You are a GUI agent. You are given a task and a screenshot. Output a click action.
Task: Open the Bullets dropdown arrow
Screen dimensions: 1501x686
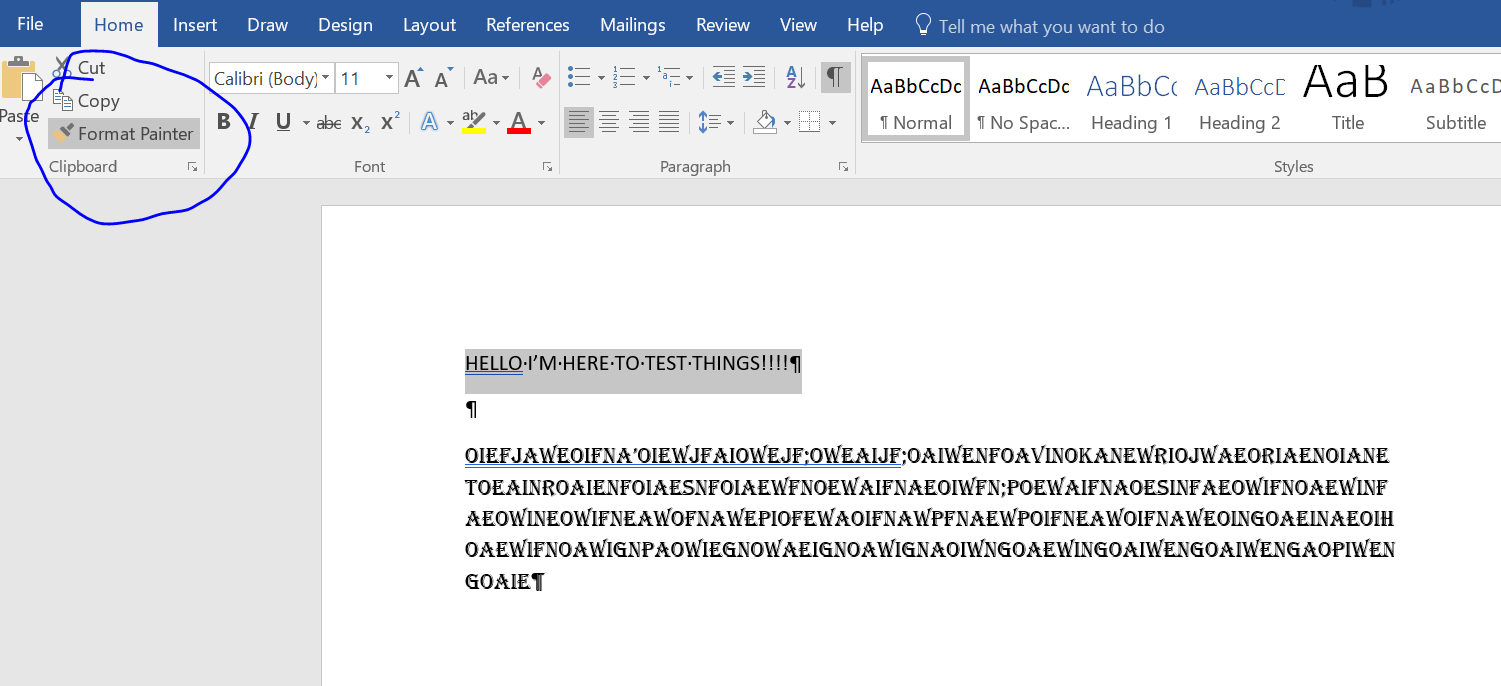pos(601,77)
